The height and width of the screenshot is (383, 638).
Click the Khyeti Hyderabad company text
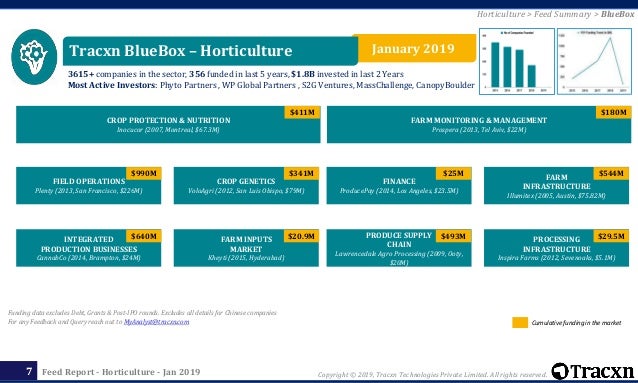pyautogui.click(x=246, y=258)
